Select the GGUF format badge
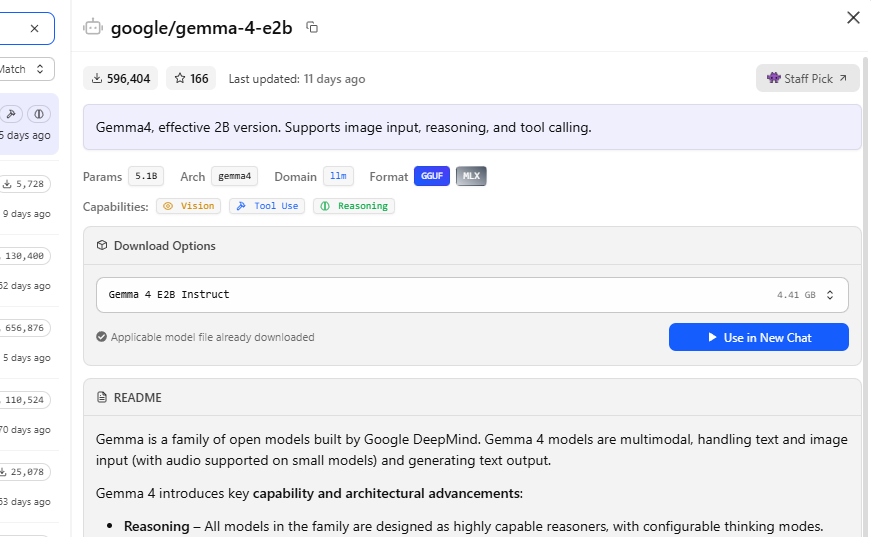This screenshot has width=871, height=537. [x=432, y=176]
